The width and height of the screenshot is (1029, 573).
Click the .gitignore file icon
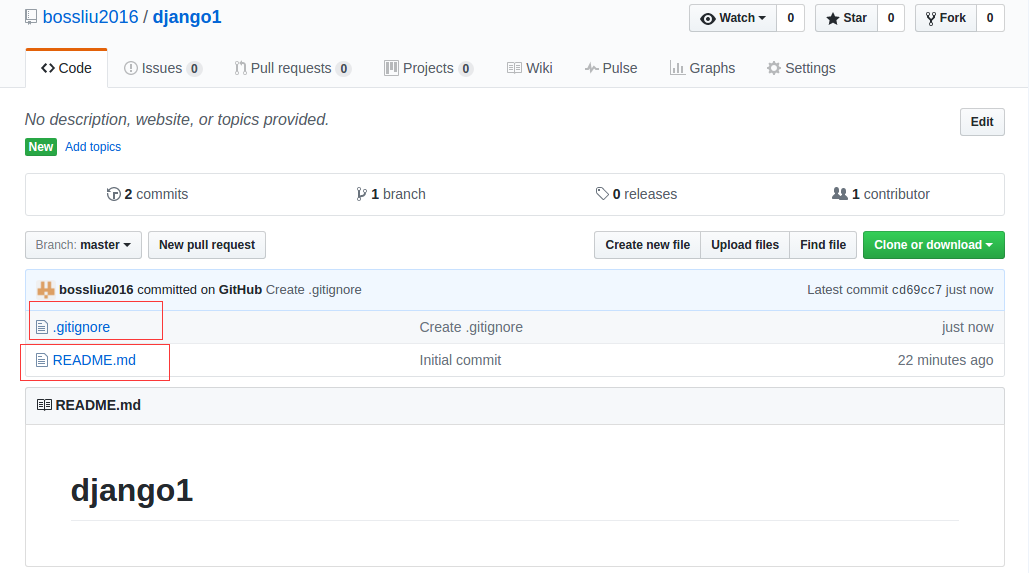coord(42,327)
